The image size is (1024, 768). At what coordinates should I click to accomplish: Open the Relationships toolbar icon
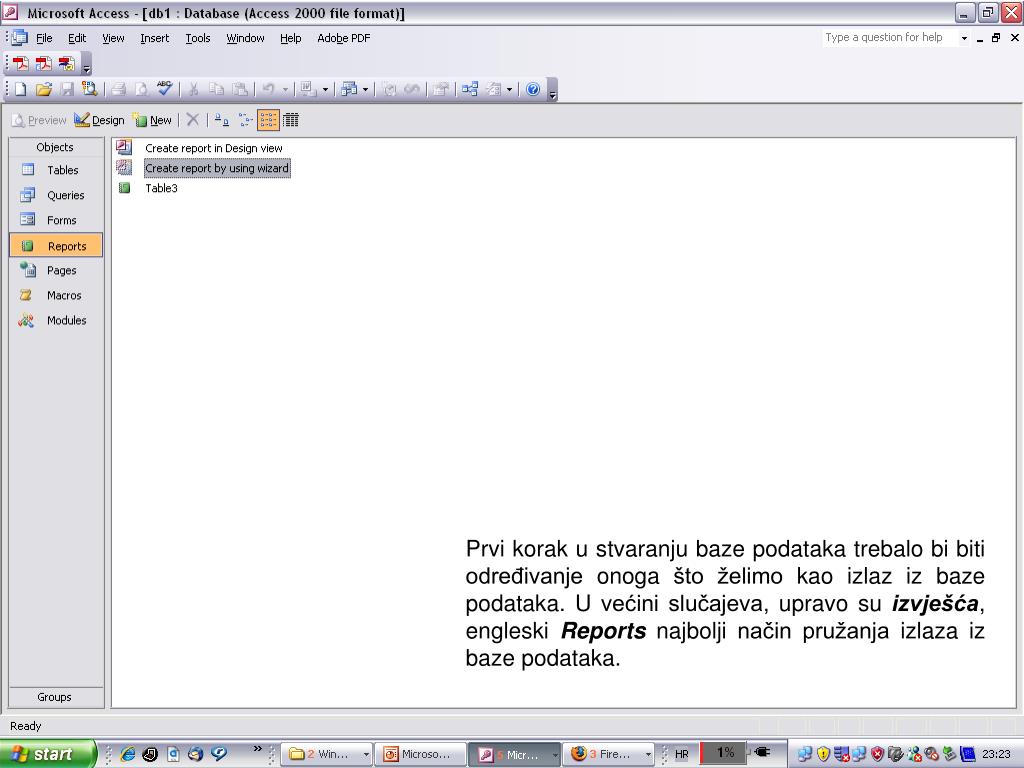(x=470, y=89)
